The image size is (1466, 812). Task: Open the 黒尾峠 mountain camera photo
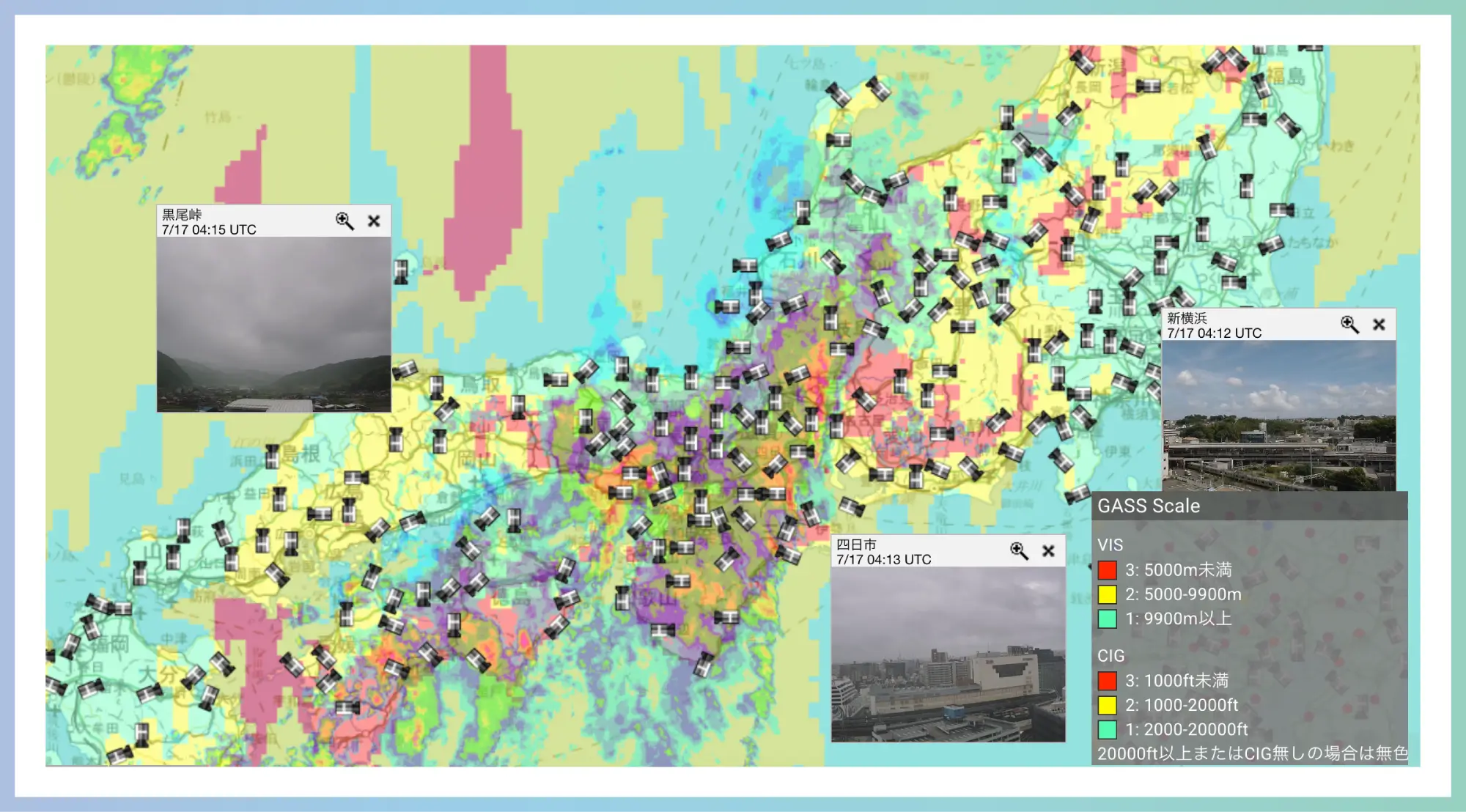(x=273, y=324)
